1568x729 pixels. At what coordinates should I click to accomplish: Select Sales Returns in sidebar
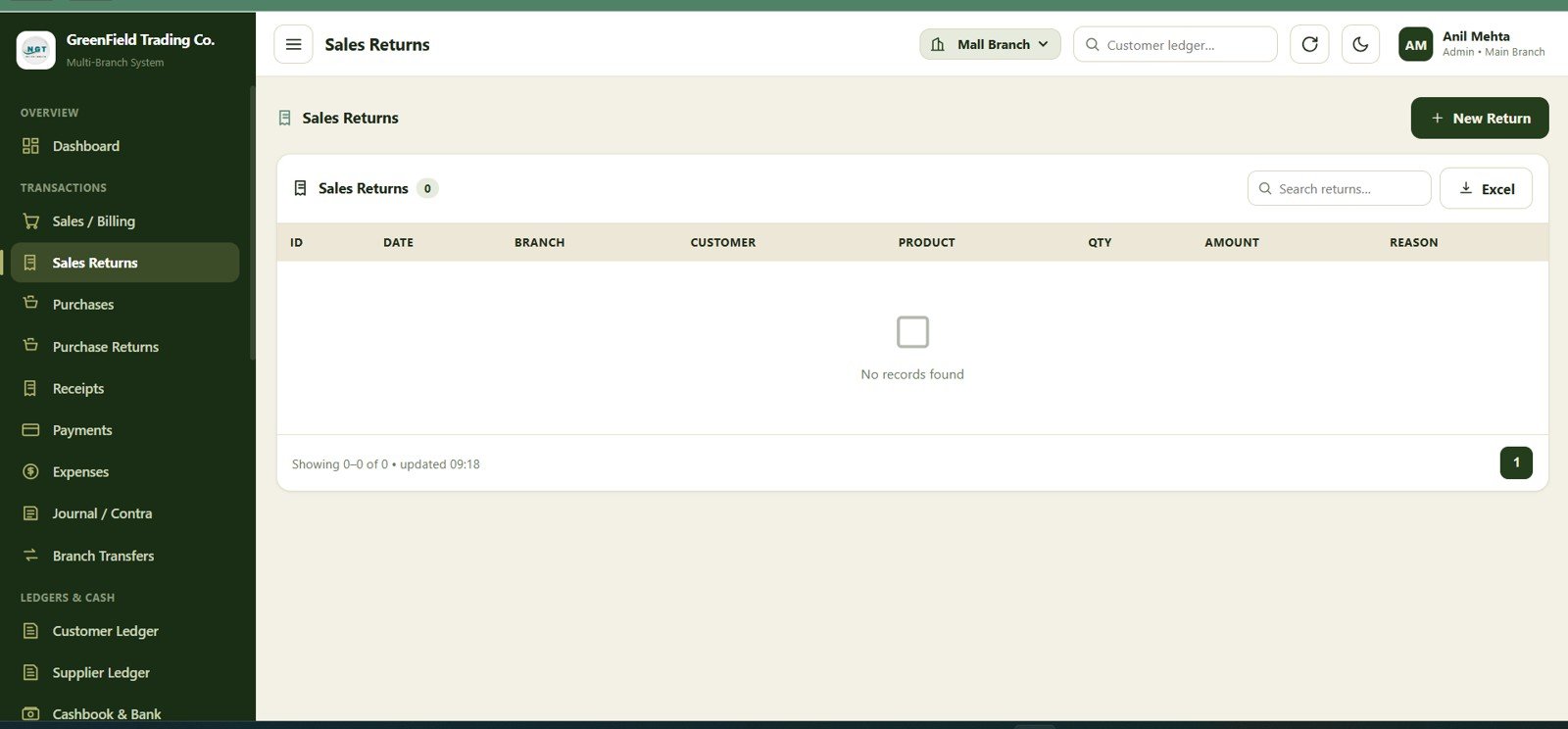pyautogui.click(x=124, y=263)
